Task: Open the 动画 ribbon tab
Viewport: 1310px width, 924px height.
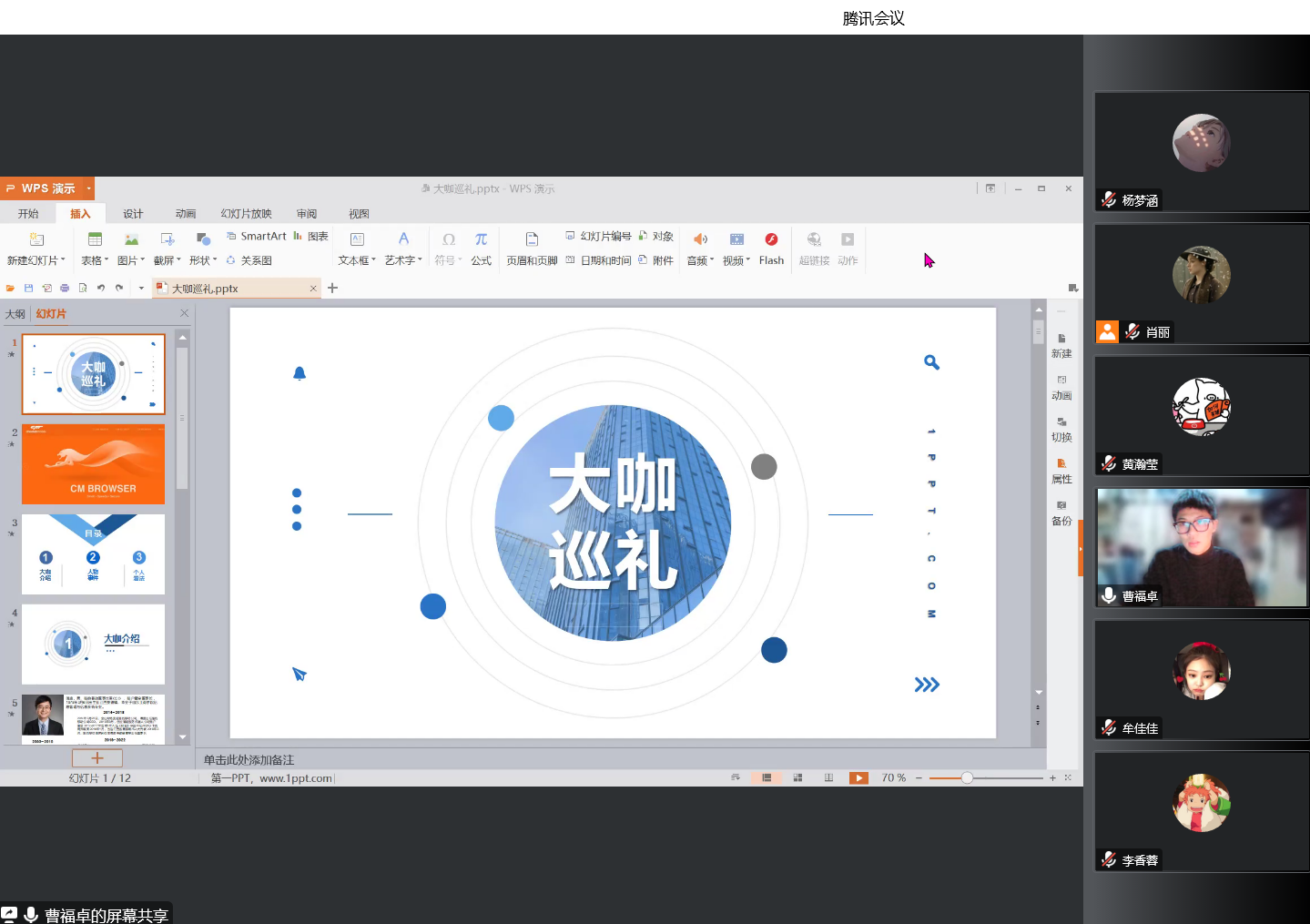Action: point(186,214)
